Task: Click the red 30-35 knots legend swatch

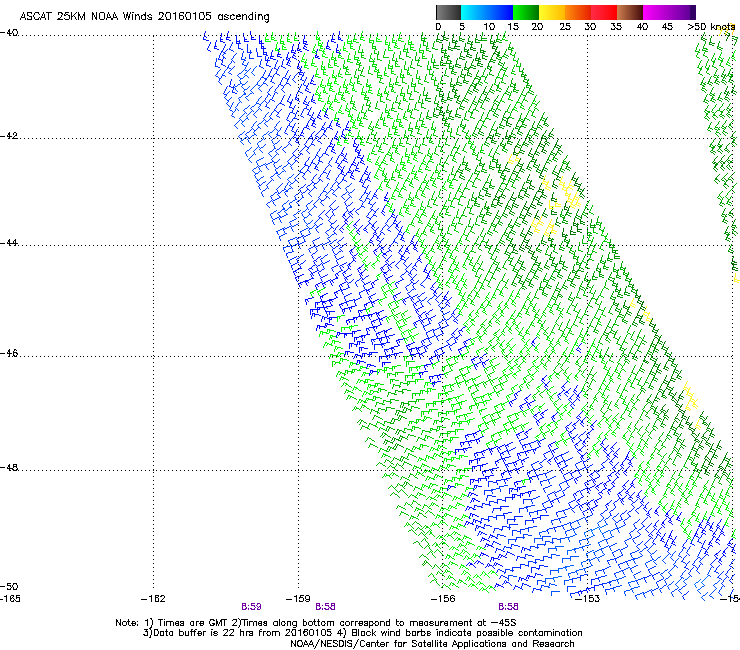Action: point(604,12)
